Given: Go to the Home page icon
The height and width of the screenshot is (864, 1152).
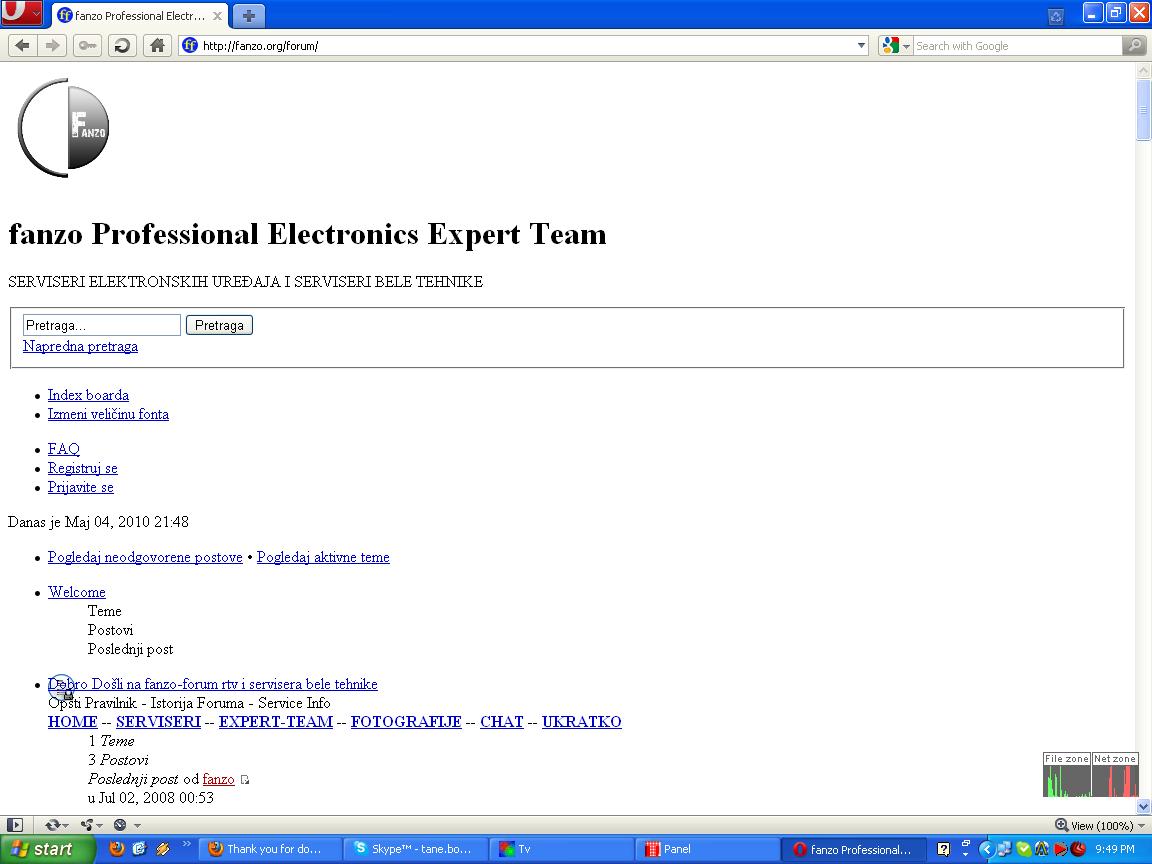Looking at the screenshot, I should click(156, 45).
